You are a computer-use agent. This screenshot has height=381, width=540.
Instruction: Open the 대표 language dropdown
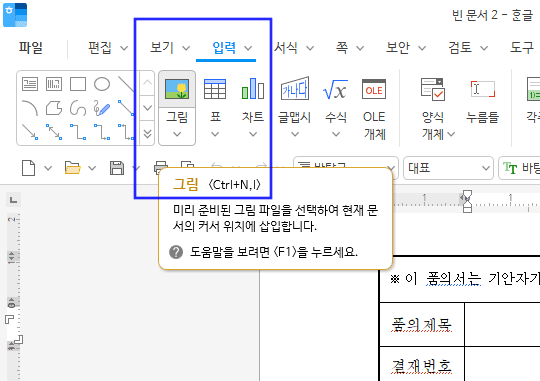tap(448, 168)
